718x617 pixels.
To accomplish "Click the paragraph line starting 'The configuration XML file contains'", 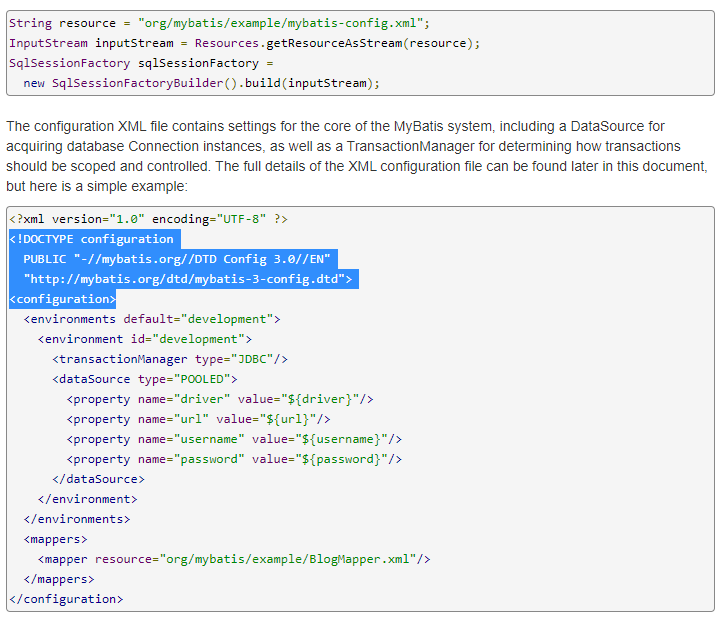I will pyautogui.click(x=335, y=126).
